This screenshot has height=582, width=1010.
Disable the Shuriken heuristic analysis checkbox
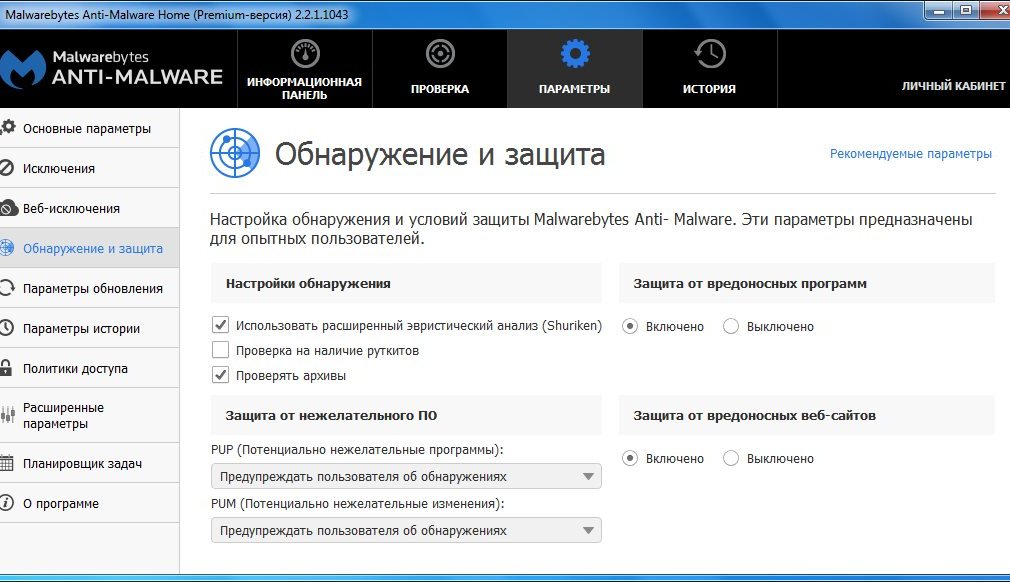[220, 324]
